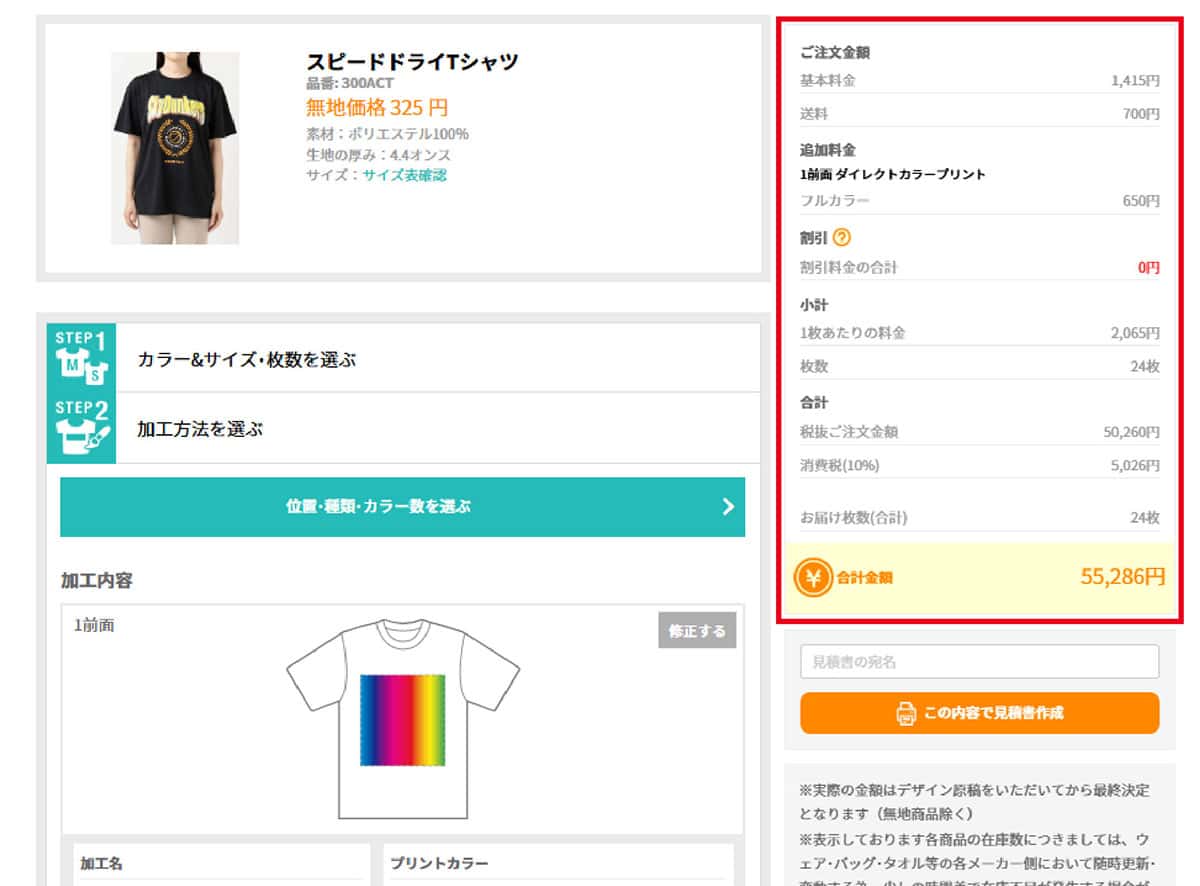Viewport: 1200px width, 886px height.
Task: Click the chevron arrow on the teal button
Action: point(728,507)
